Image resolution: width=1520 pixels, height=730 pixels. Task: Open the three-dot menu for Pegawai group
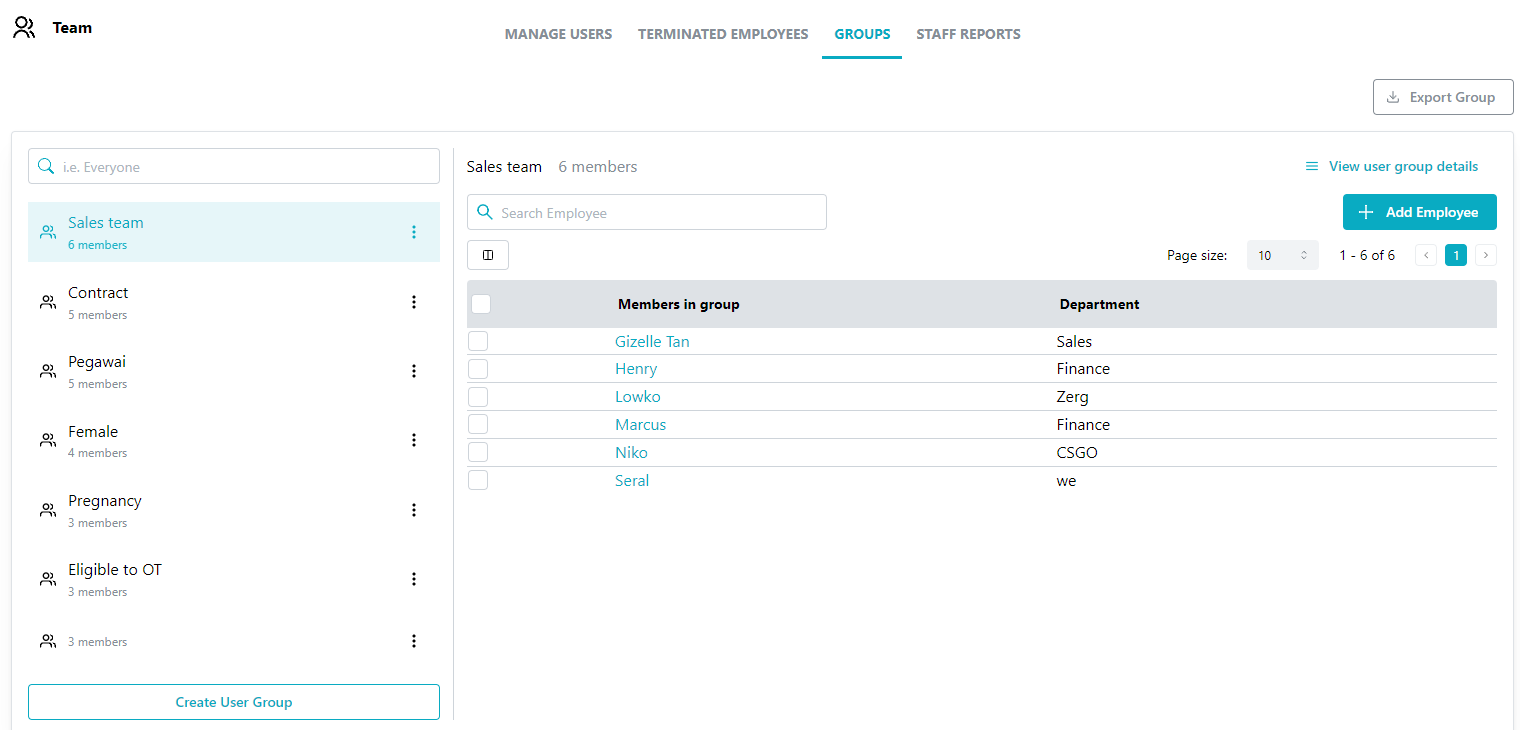(x=414, y=371)
